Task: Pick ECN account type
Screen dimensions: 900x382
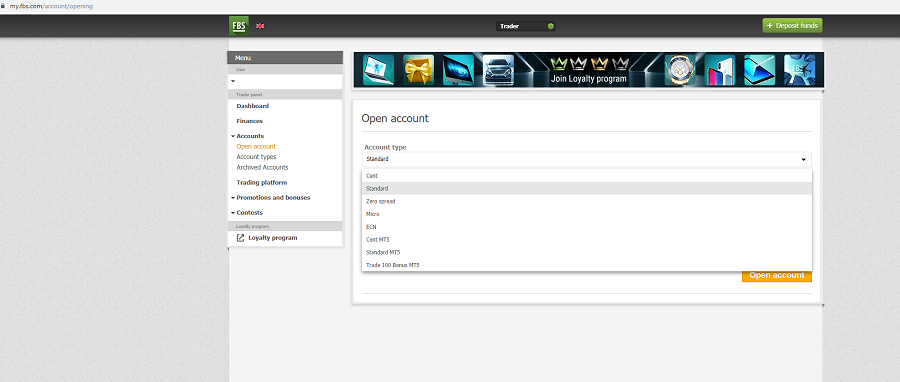Action: click(x=587, y=227)
